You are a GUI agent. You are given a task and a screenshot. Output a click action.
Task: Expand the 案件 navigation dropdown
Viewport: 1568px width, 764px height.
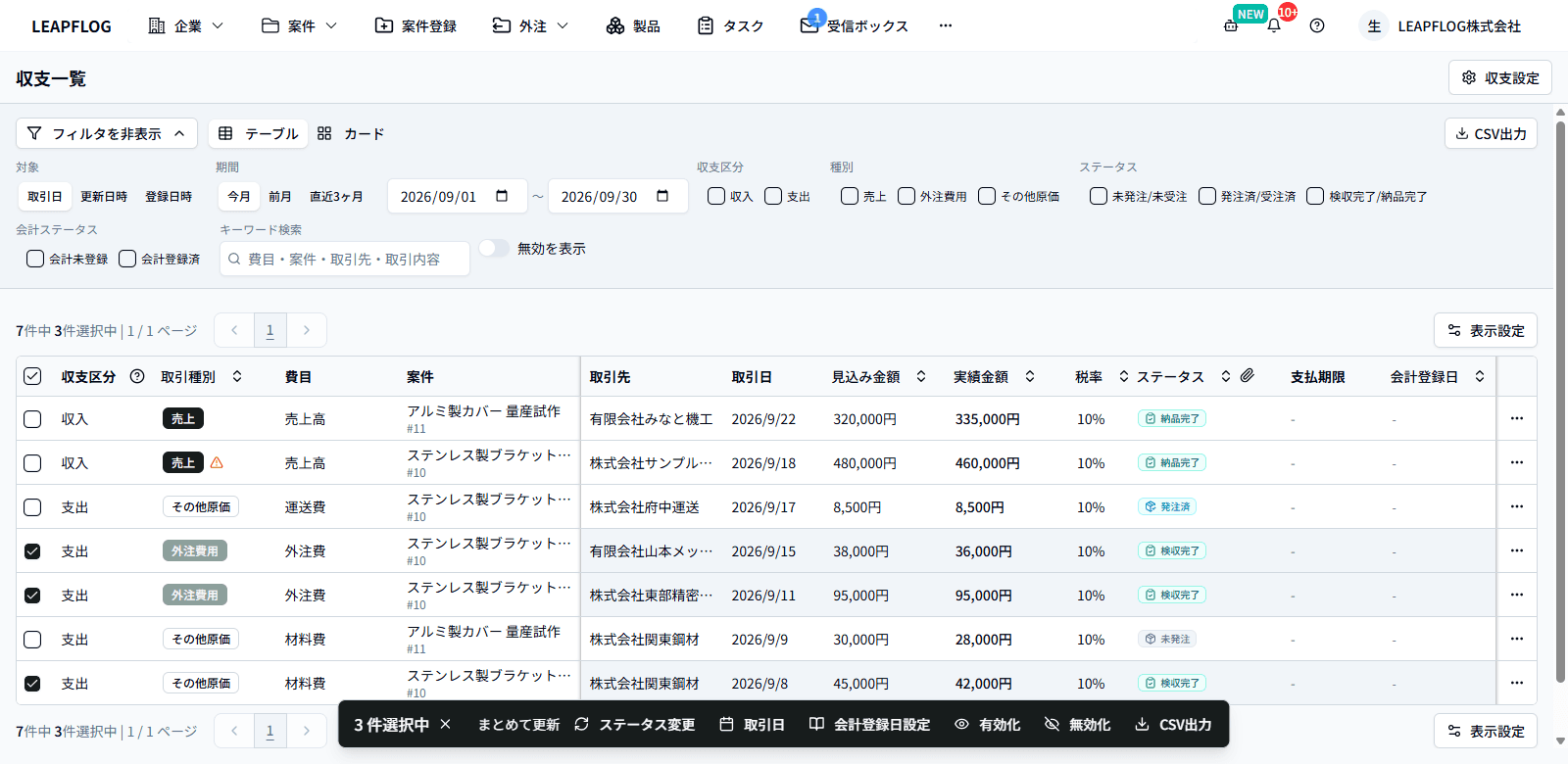point(300,25)
